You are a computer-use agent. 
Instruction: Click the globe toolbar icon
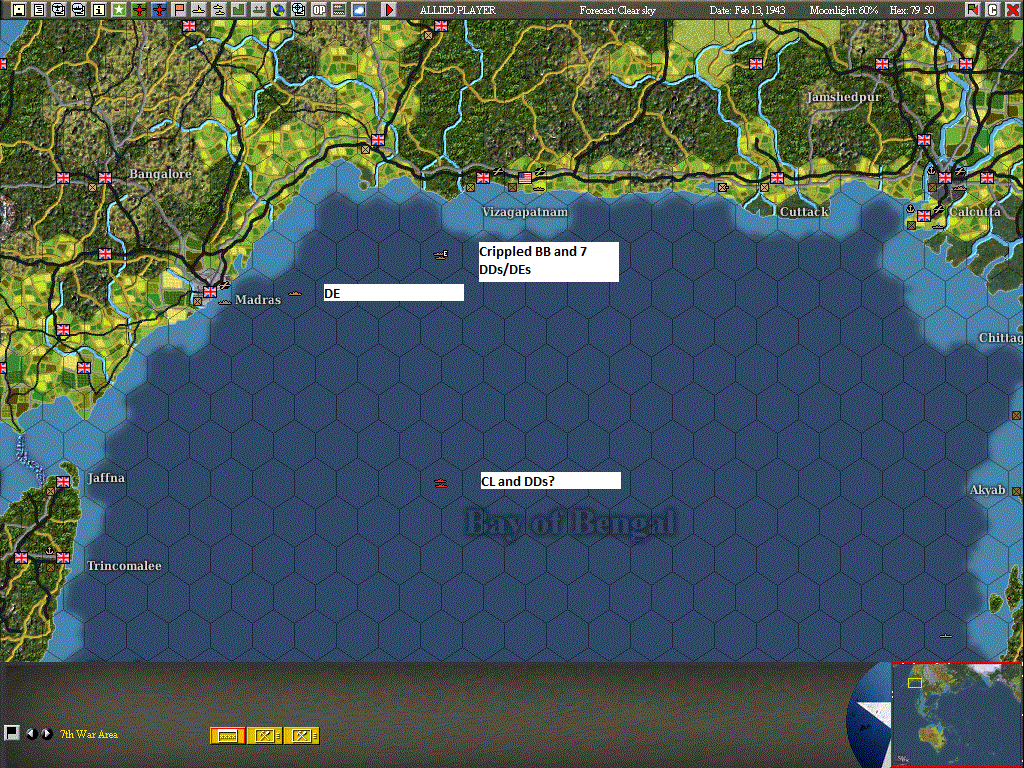point(279,10)
